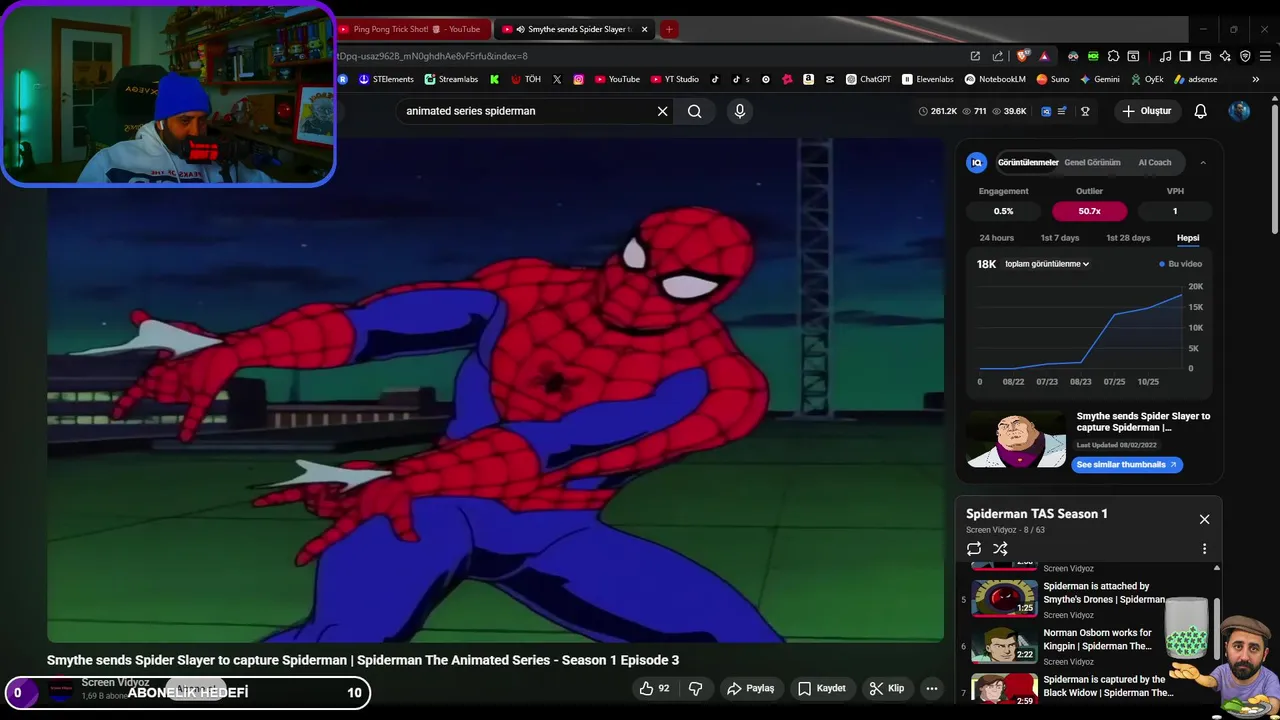The image size is (1280, 720).
Task: Open the ChatGPT bookmark
Action: 868,79
